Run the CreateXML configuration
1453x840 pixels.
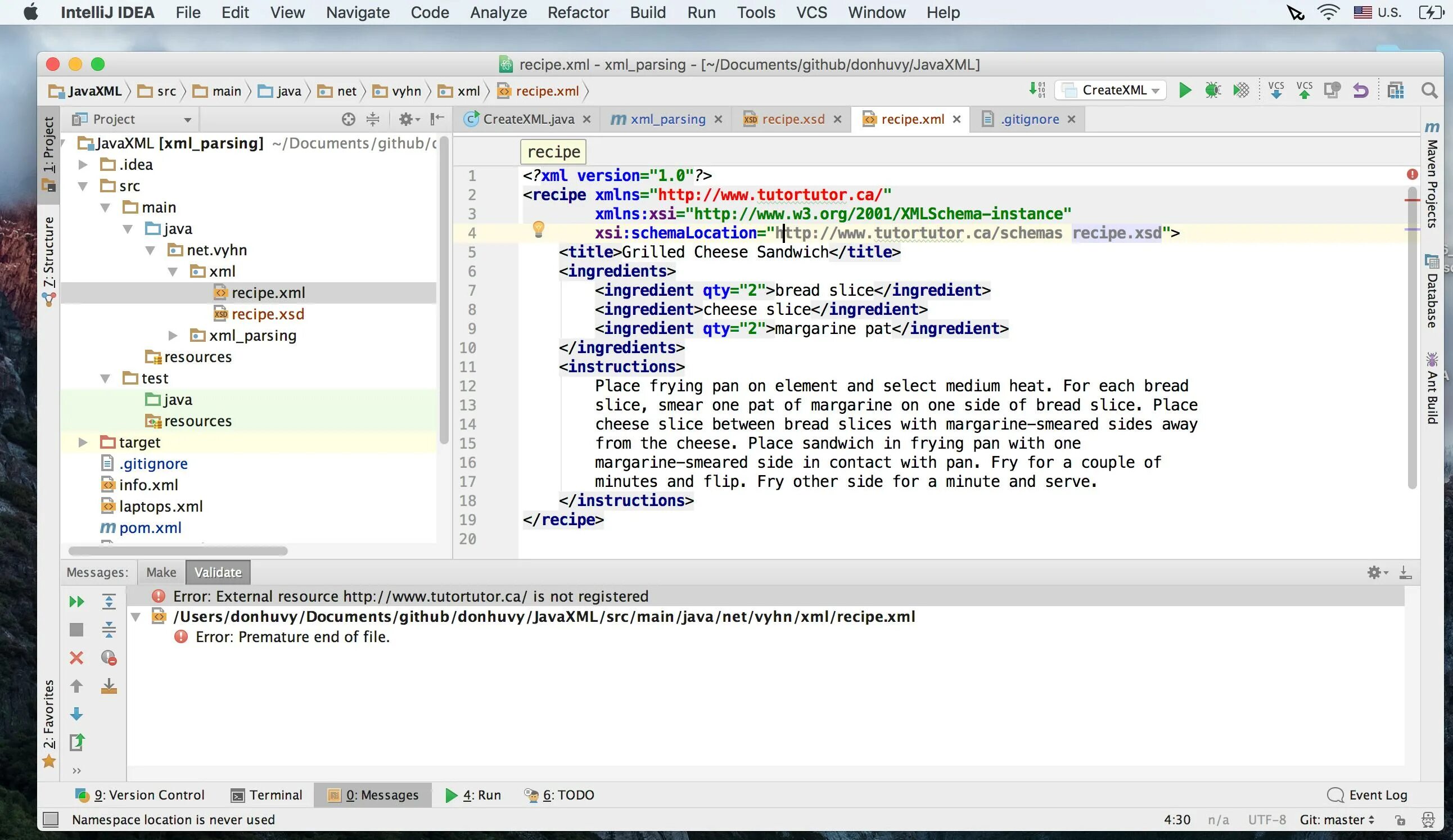pyautogui.click(x=1185, y=90)
